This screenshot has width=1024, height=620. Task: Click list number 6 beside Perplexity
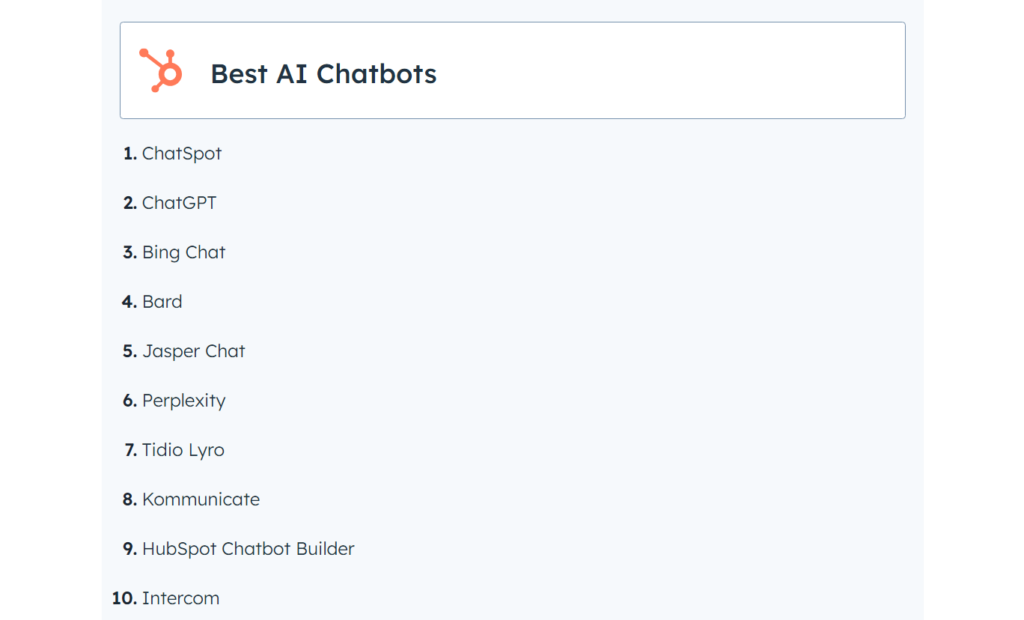click(x=130, y=401)
